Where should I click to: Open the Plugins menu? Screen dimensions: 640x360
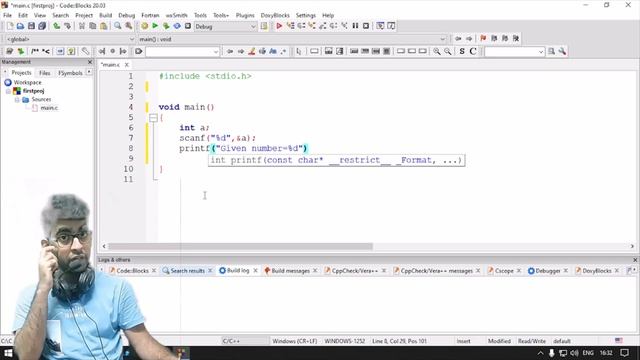pos(245,16)
